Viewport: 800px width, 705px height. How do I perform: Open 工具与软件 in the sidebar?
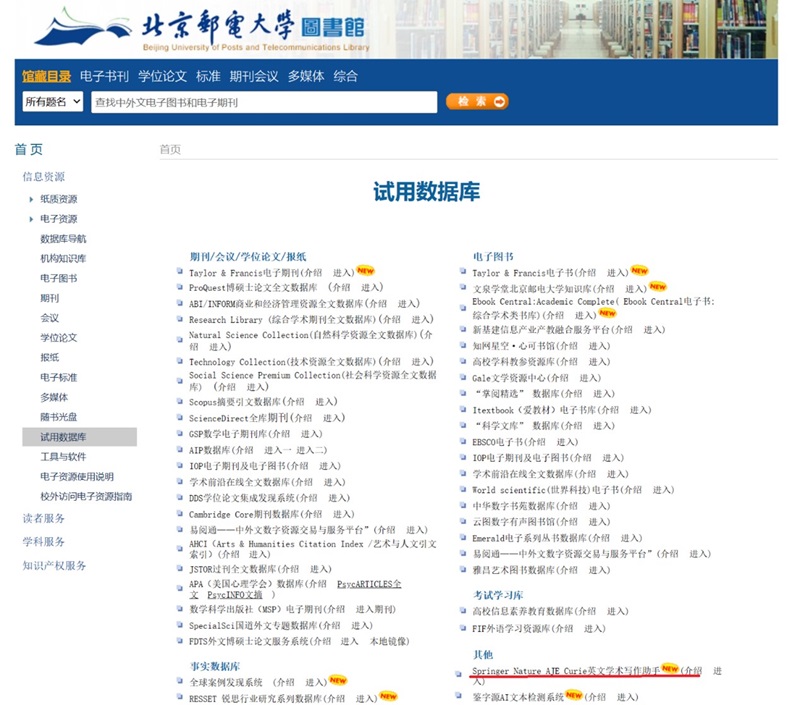point(63,457)
